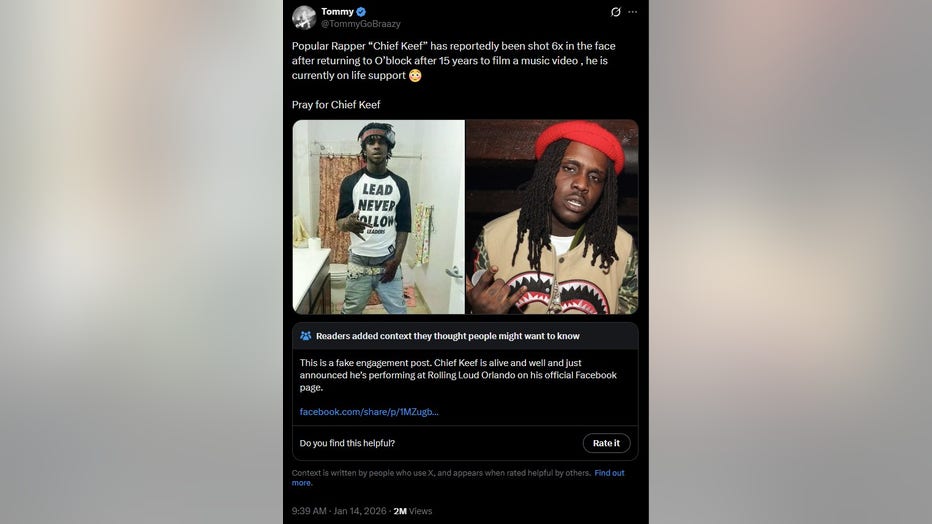Screen dimensions: 932x524
Task: Click the Tommy display name
Action: tap(337, 11)
